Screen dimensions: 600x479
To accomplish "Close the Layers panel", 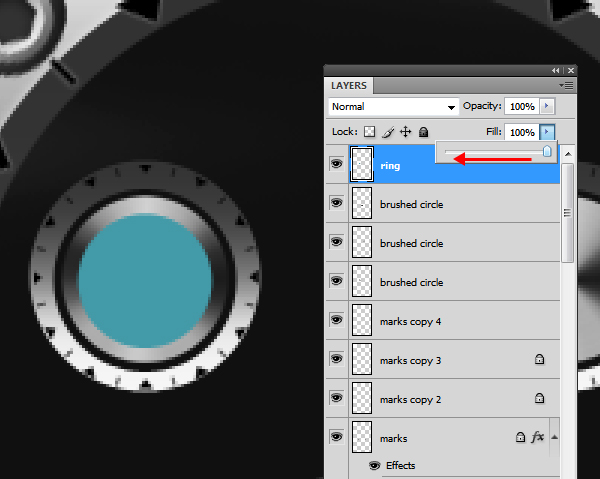I will pyautogui.click(x=571, y=70).
